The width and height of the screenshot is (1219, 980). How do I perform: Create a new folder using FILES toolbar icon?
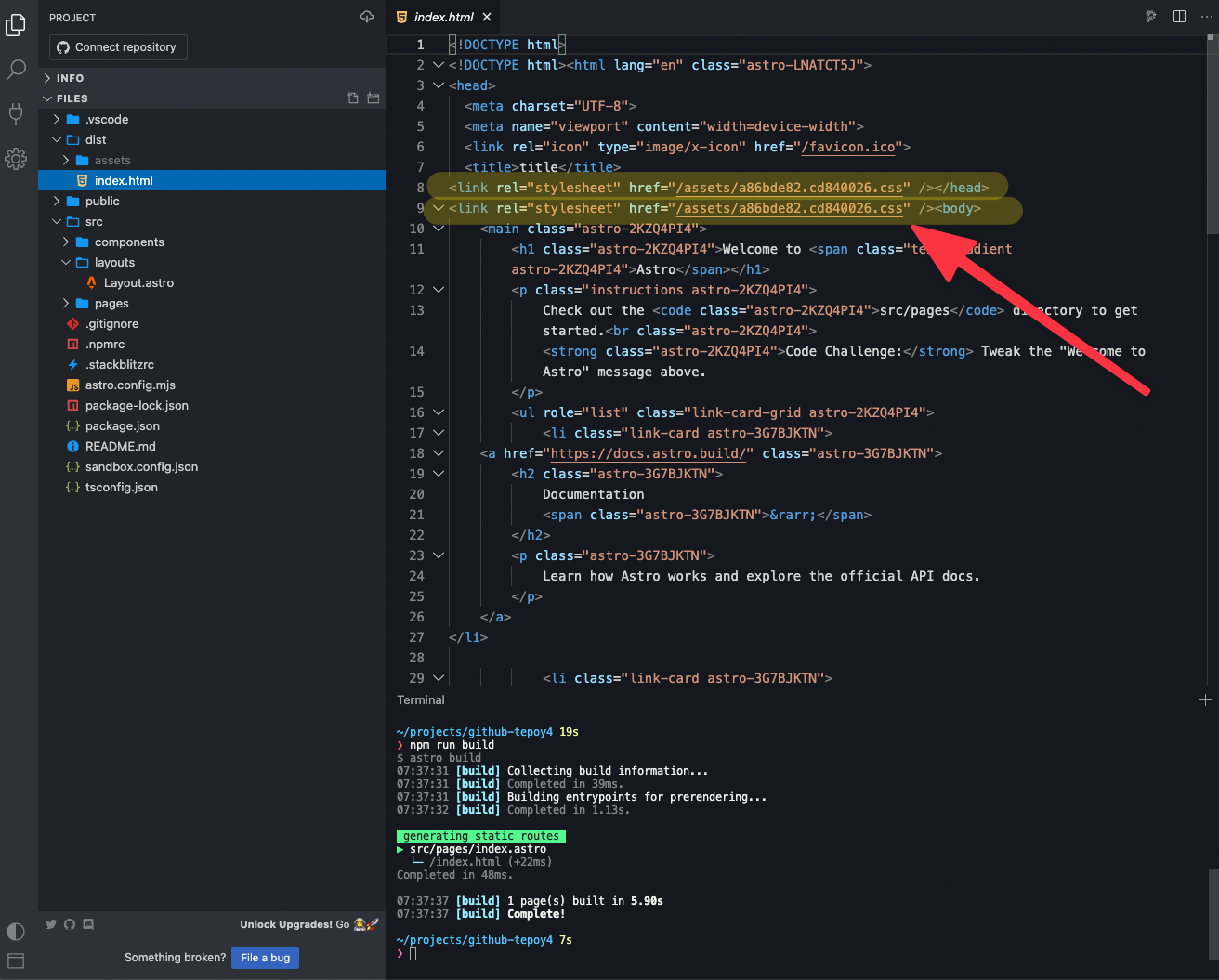click(373, 98)
